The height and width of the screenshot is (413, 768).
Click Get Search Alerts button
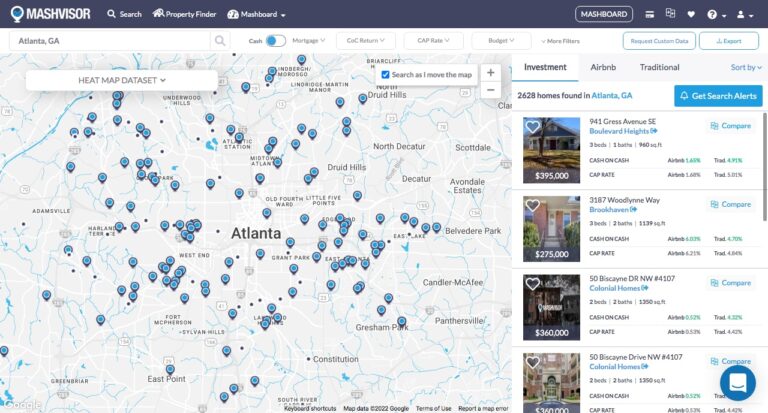click(718, 95)
